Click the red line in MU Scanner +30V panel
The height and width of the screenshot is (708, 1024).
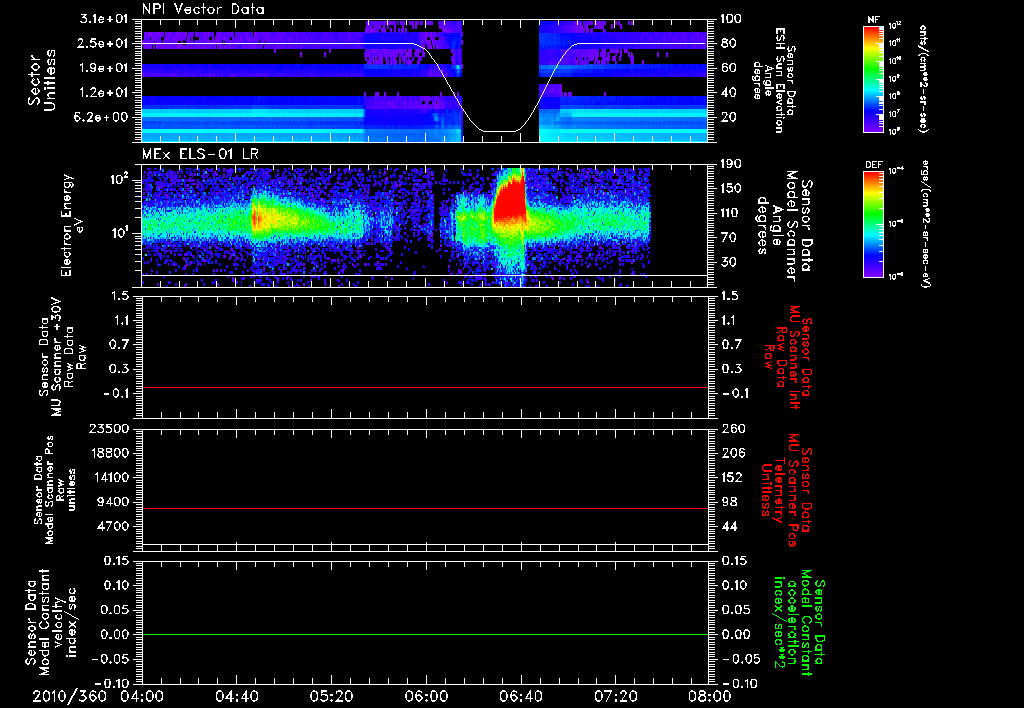(x=424, y=387)
